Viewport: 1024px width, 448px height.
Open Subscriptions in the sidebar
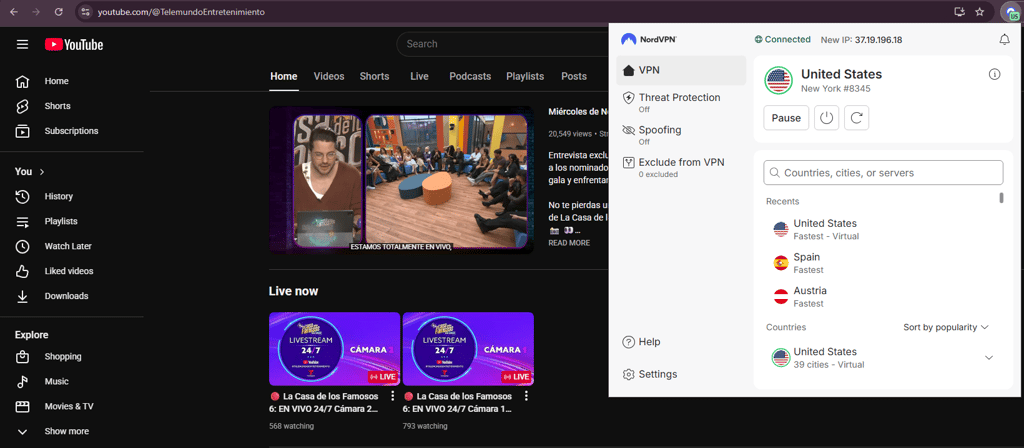72,131
